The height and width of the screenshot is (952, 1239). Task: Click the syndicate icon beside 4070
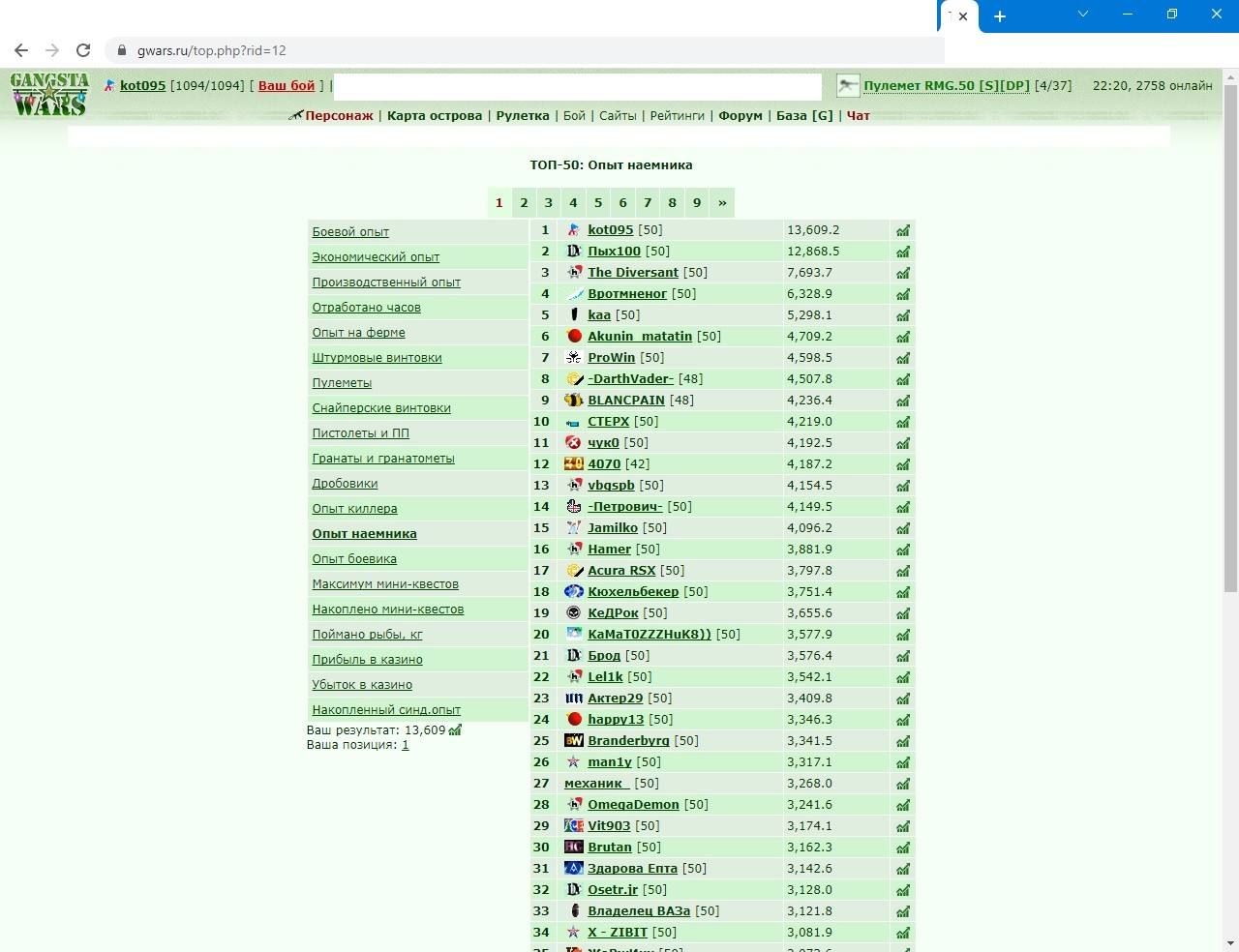[x=574, y=464]
